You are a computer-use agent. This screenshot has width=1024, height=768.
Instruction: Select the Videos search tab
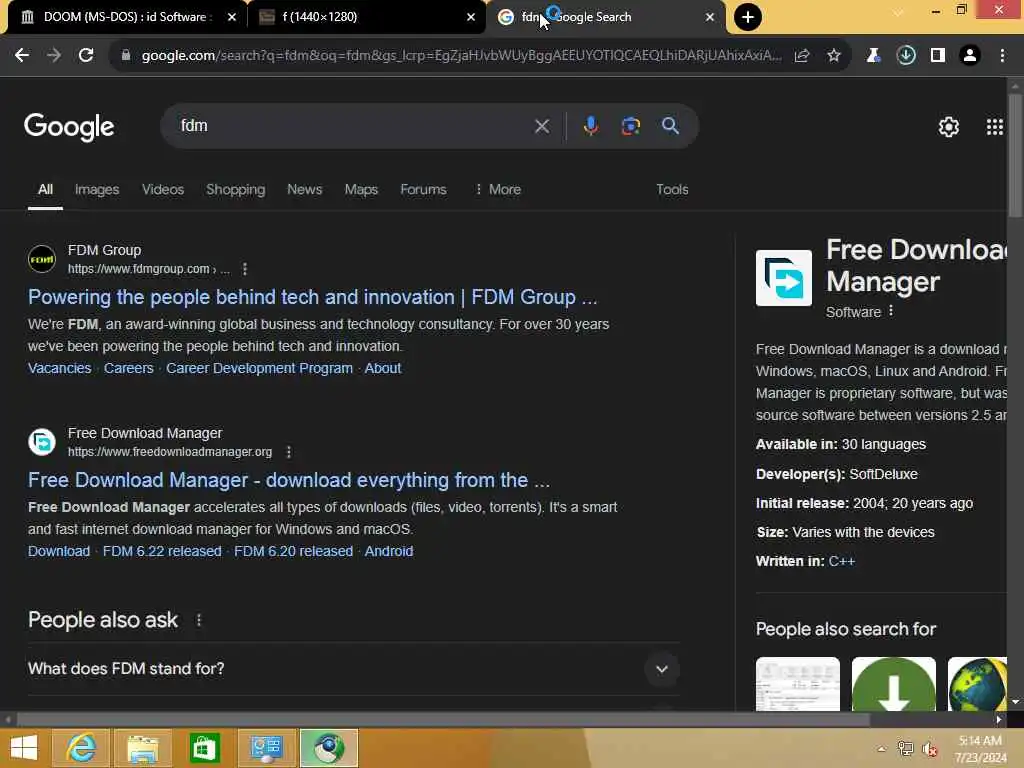[x=163, y=189]
